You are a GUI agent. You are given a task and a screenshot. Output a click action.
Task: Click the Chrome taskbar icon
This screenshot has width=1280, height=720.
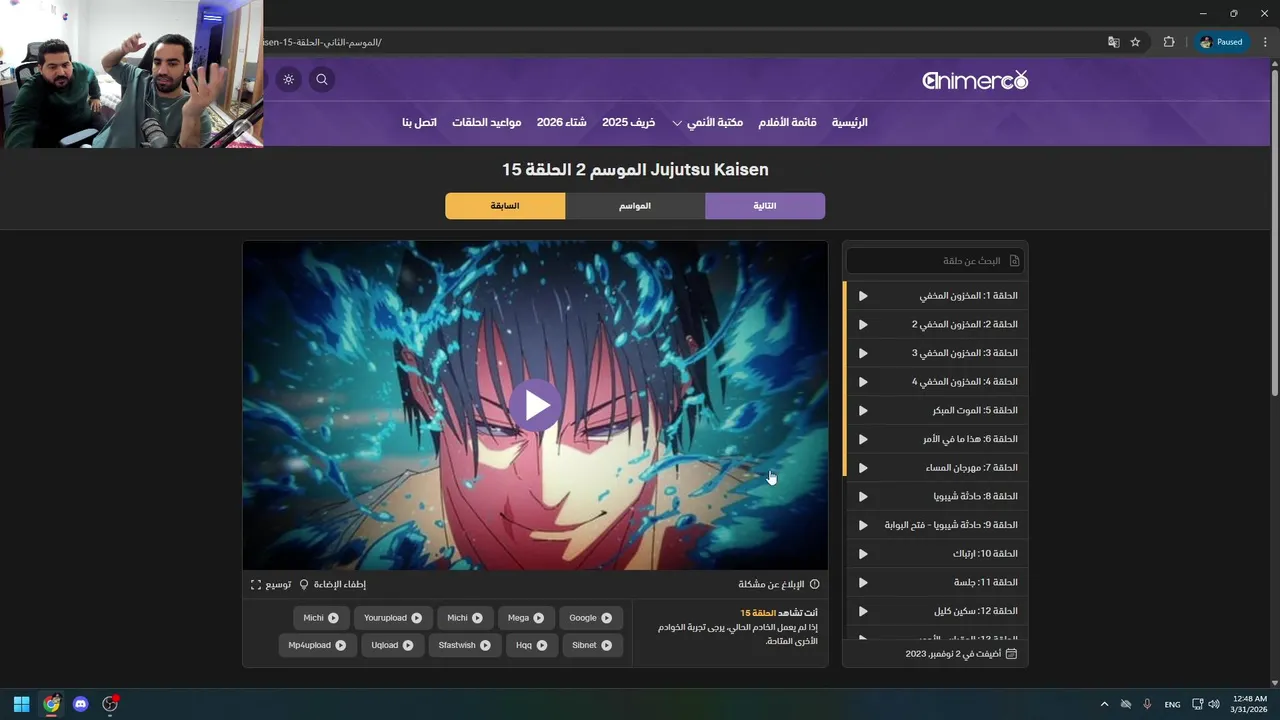(51, 704)
